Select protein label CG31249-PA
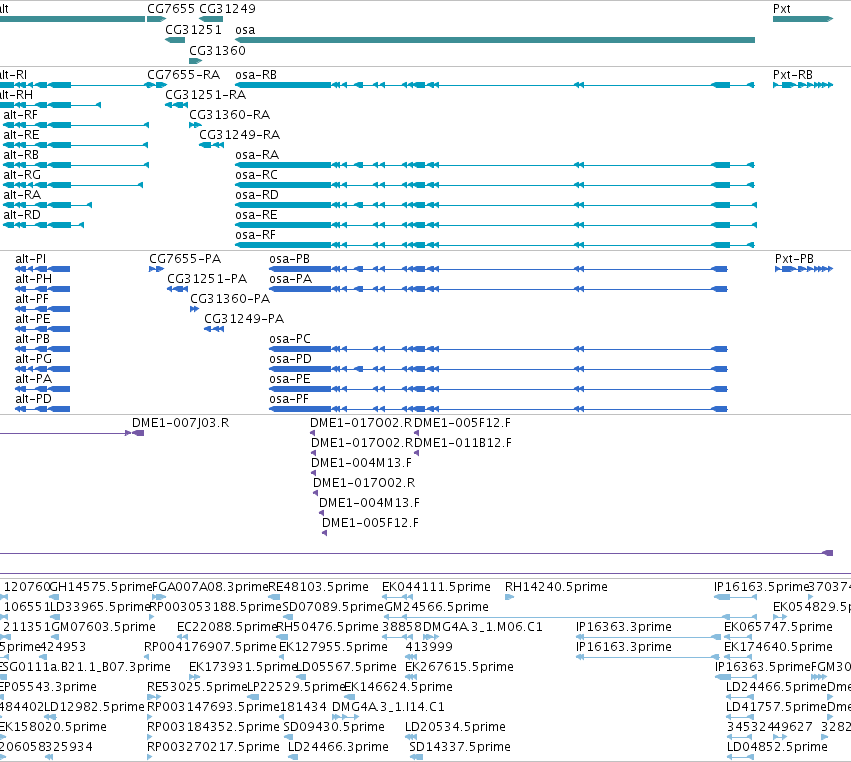Screen dimensions: 851x762 point(244,319)
